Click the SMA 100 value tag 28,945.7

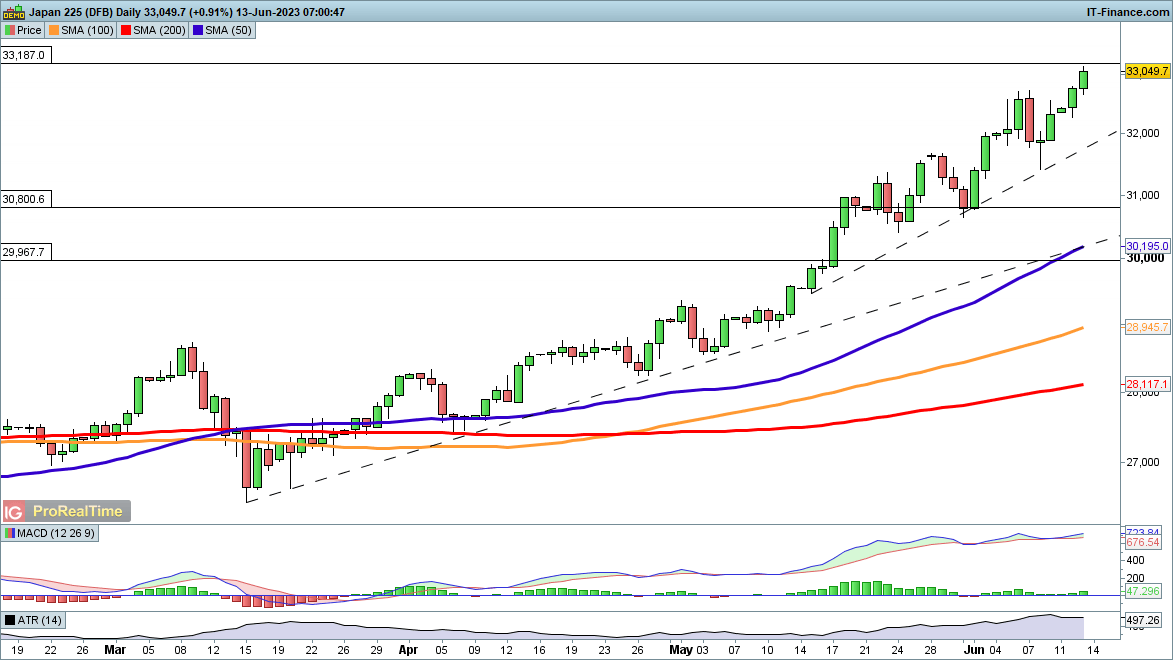tap(1147, 327)
